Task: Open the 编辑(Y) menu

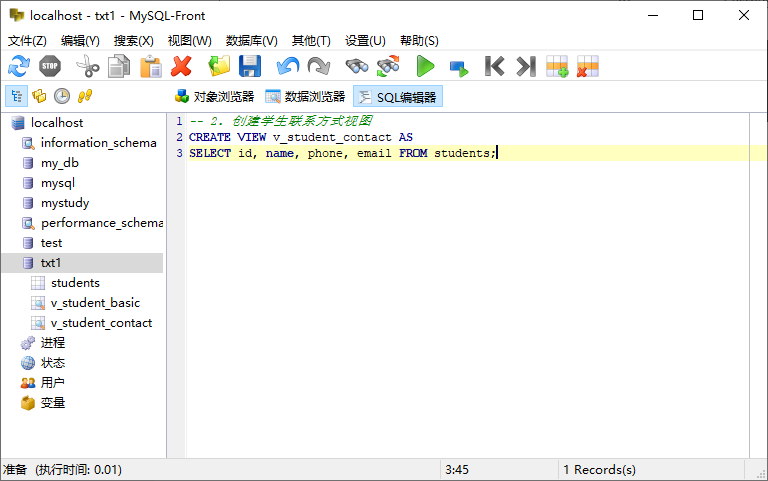Action: pyautogui.click(x=80, y=41)
